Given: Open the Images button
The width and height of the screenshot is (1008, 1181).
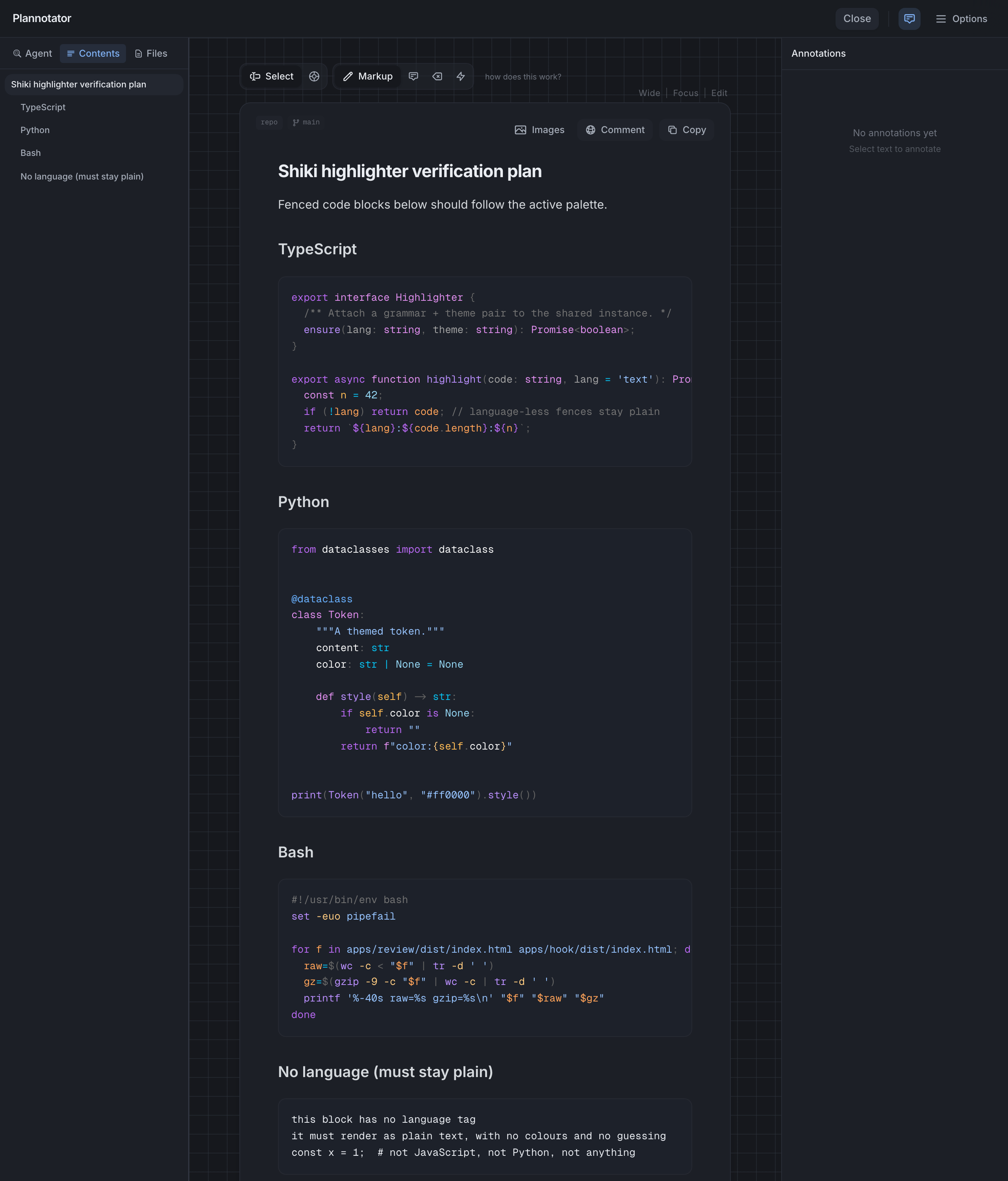Looking at the screenshot, I should click(x=539, y=130).
